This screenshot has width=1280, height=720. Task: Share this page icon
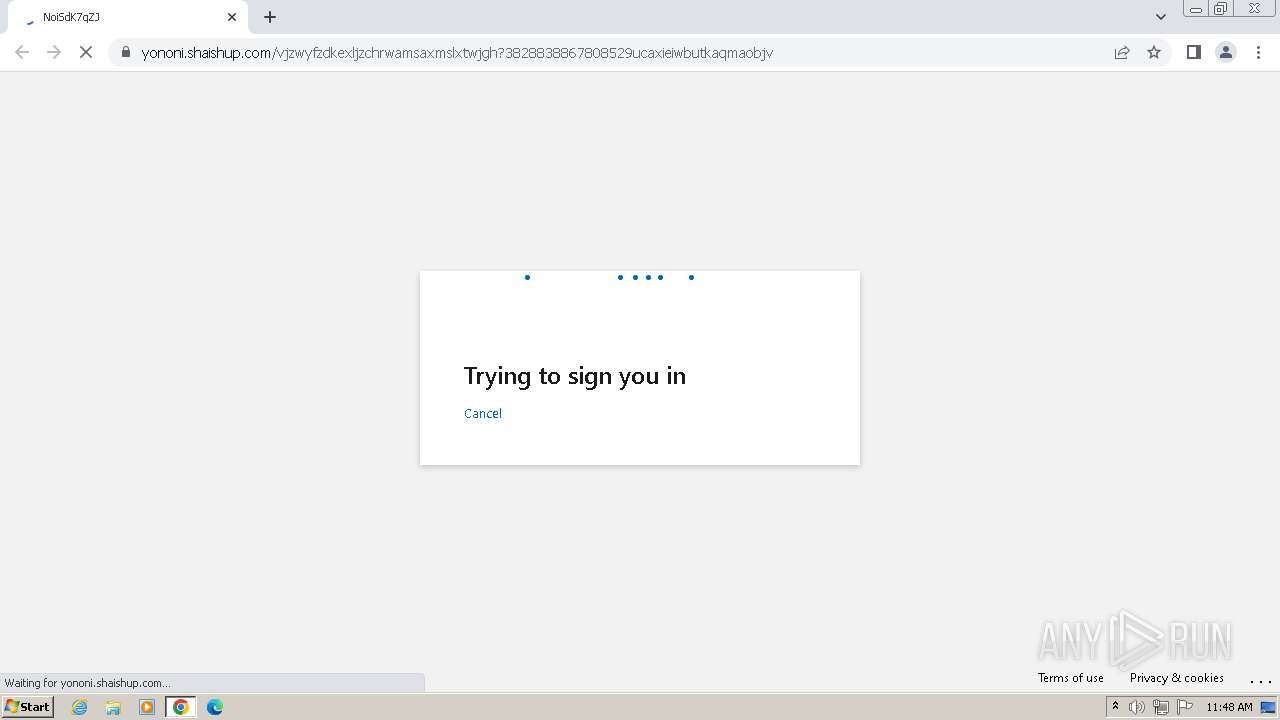coord(1122,52)
